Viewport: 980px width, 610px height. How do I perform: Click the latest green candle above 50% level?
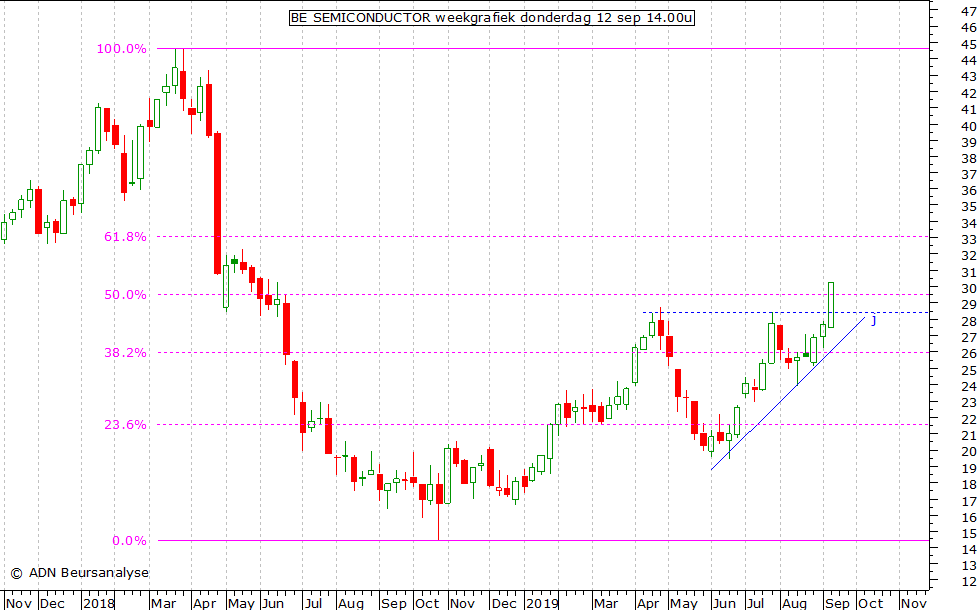[x=831, y=305]
